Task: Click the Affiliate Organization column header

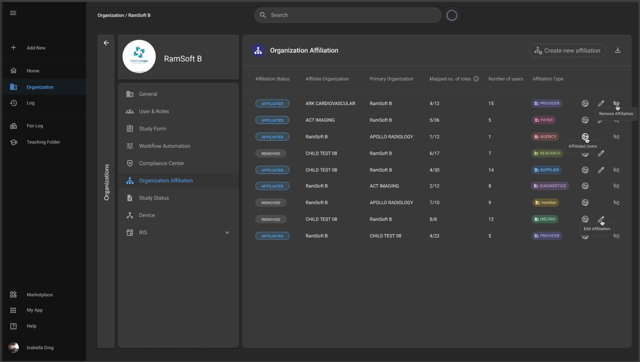Action: 327,79
